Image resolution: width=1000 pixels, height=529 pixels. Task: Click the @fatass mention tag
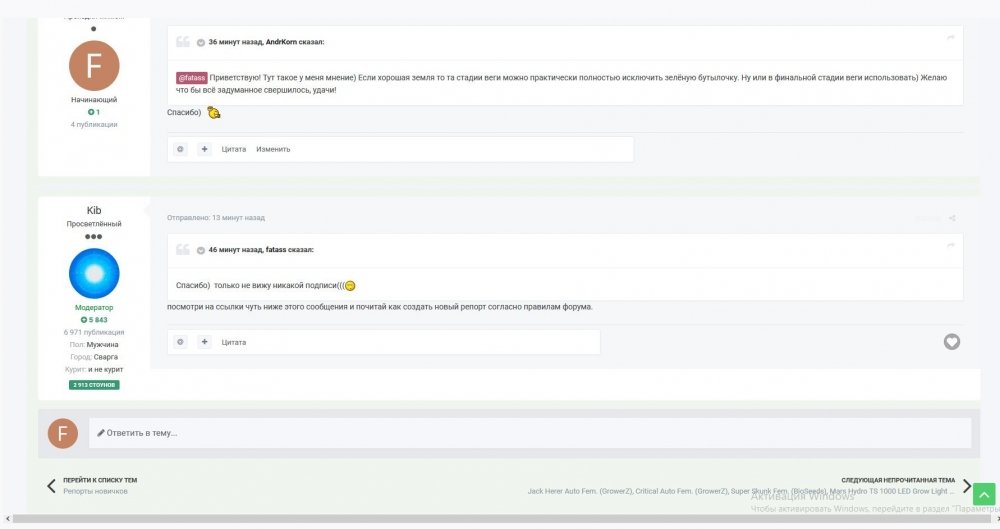click(x=191, y=78)
